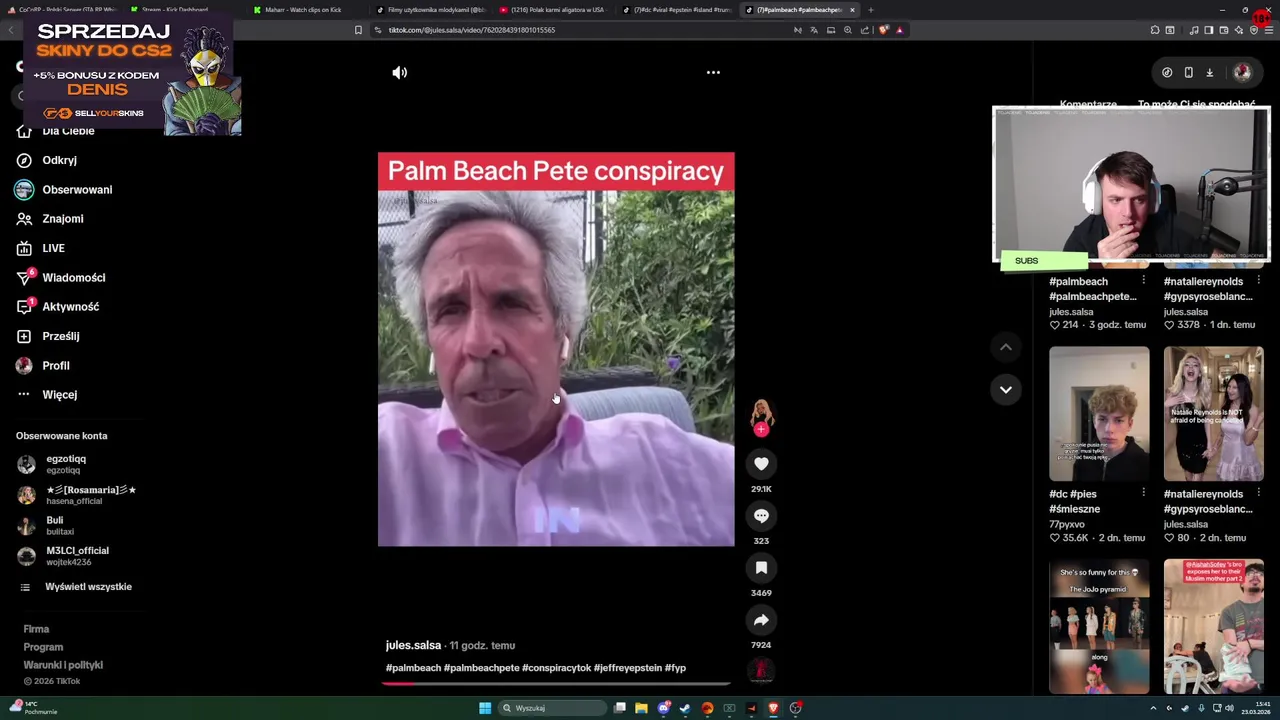Save the video with the bookmark icon
This screenshot has height=720, width=1280.
coord(761,568)
